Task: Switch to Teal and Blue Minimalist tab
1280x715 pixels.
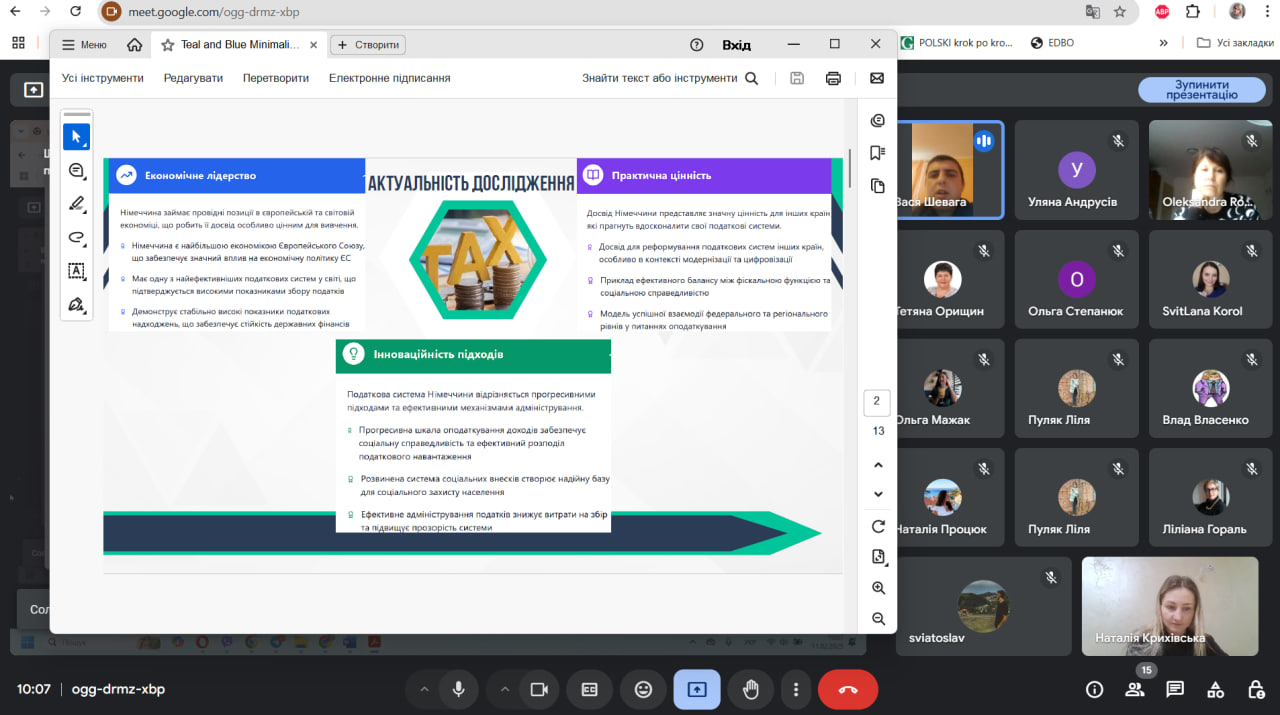Action: point(239,45)
